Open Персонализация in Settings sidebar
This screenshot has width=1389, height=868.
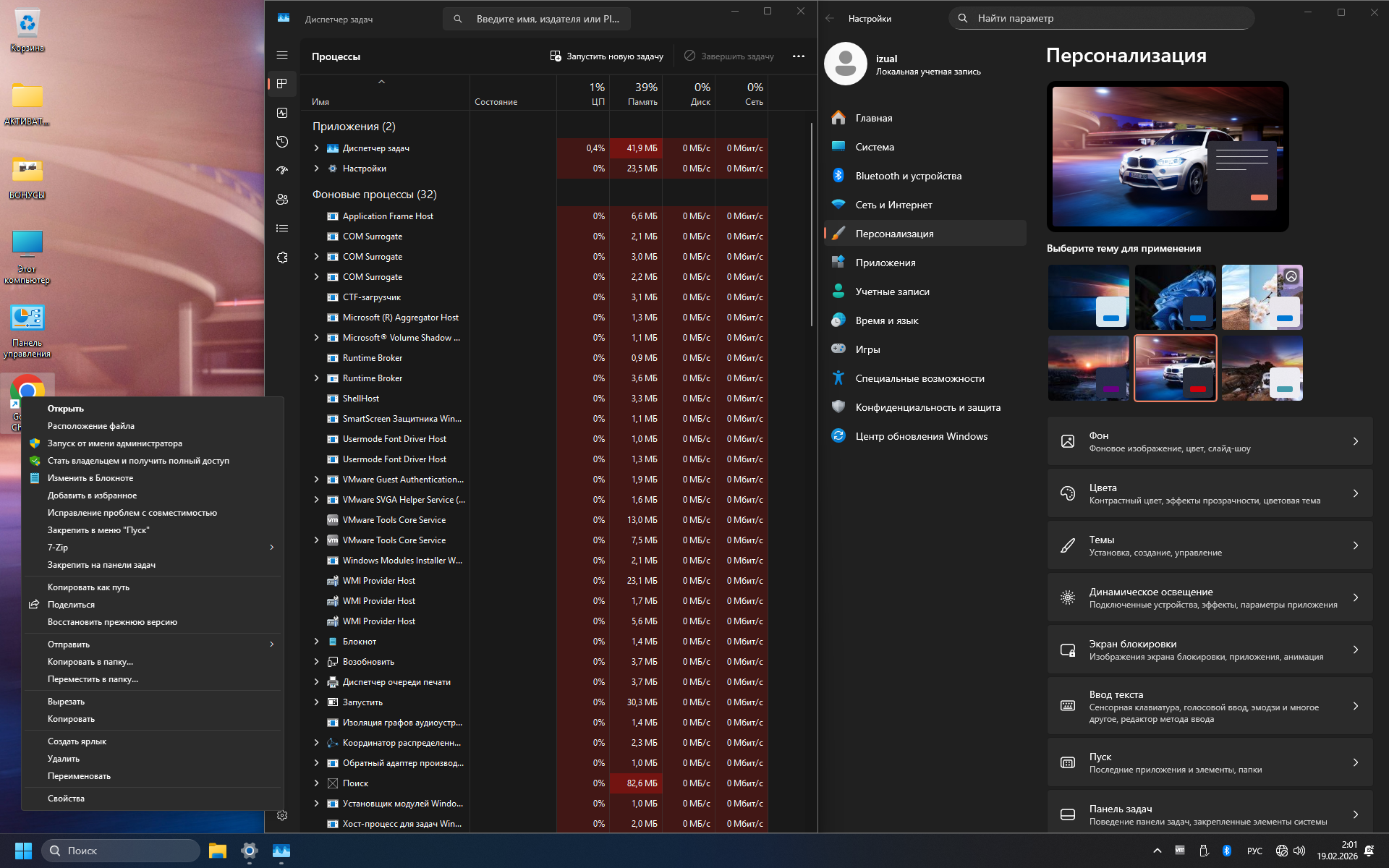click(894, 234)
